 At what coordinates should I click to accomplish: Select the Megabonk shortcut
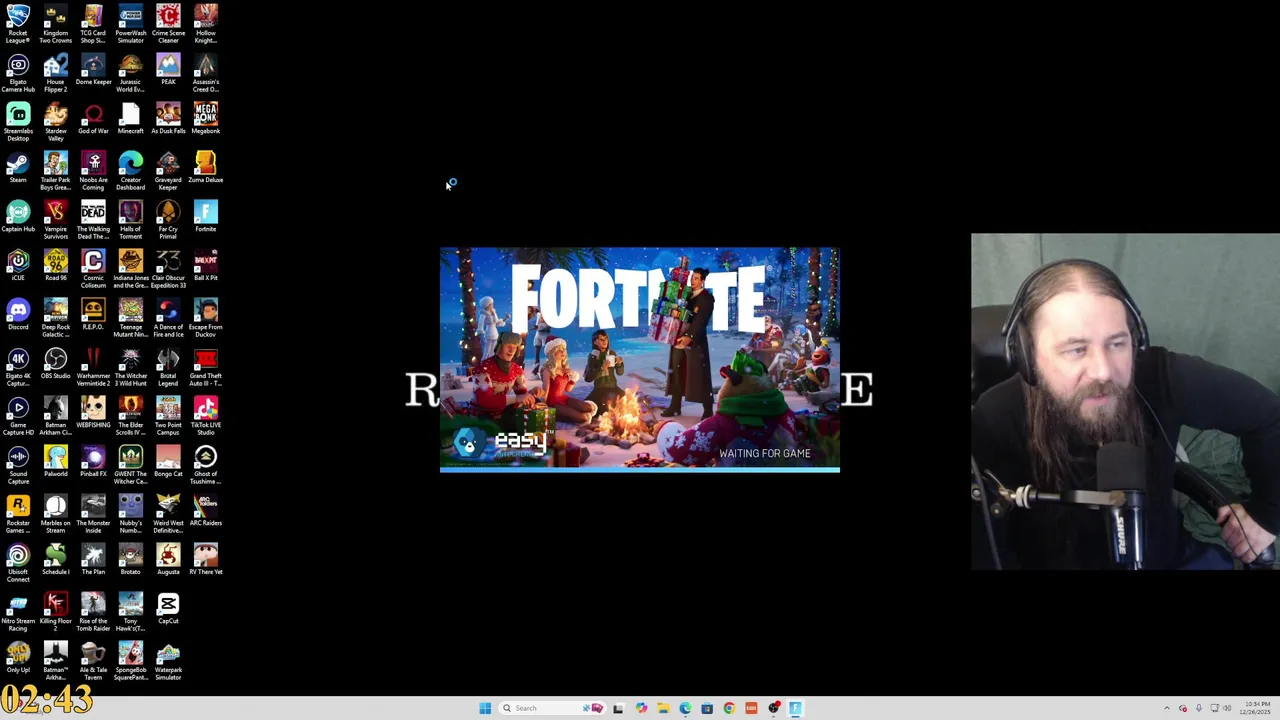pyautogui.click(x=205, y=119)
